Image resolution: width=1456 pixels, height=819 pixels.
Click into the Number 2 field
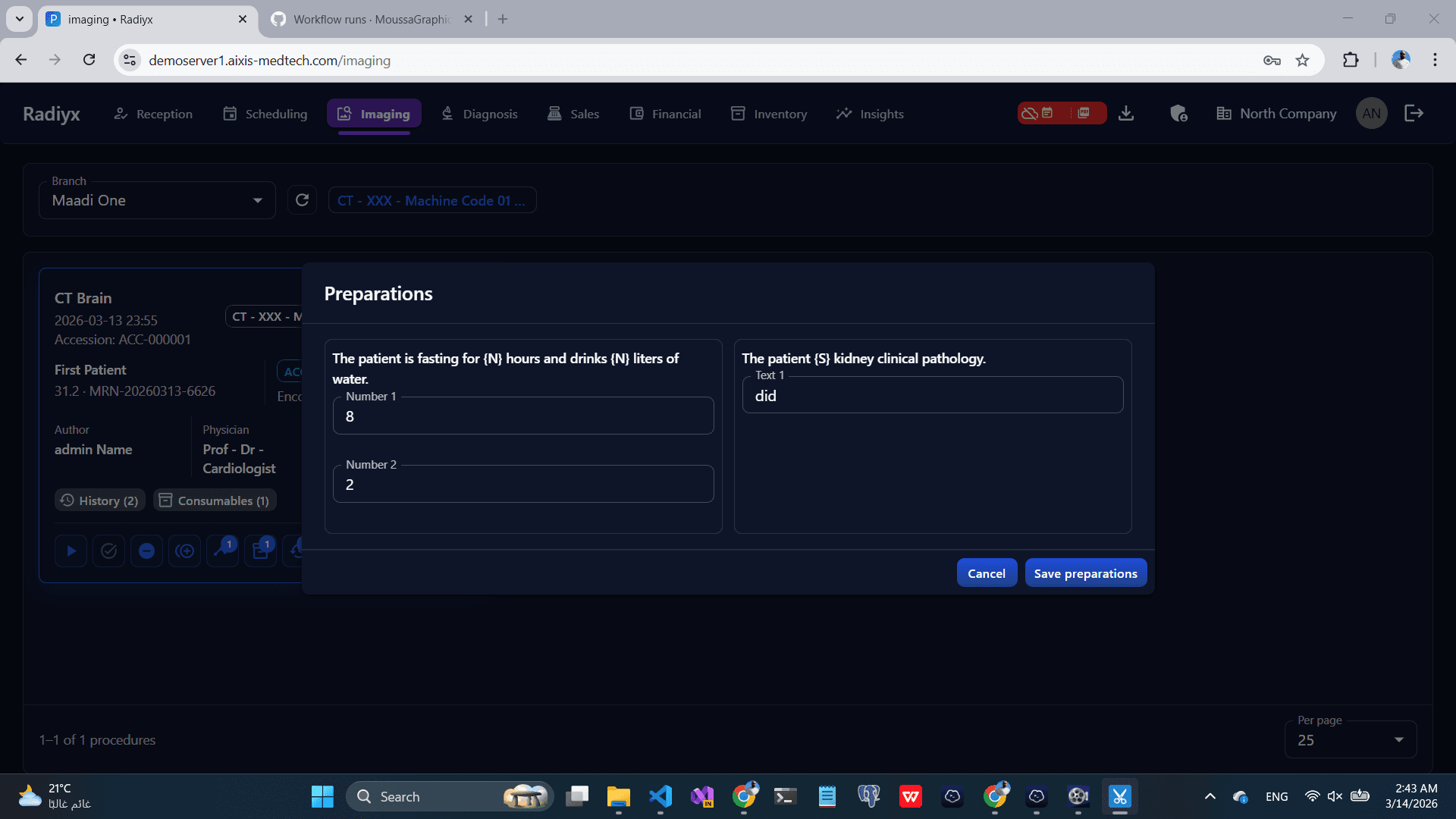[523, 485]
